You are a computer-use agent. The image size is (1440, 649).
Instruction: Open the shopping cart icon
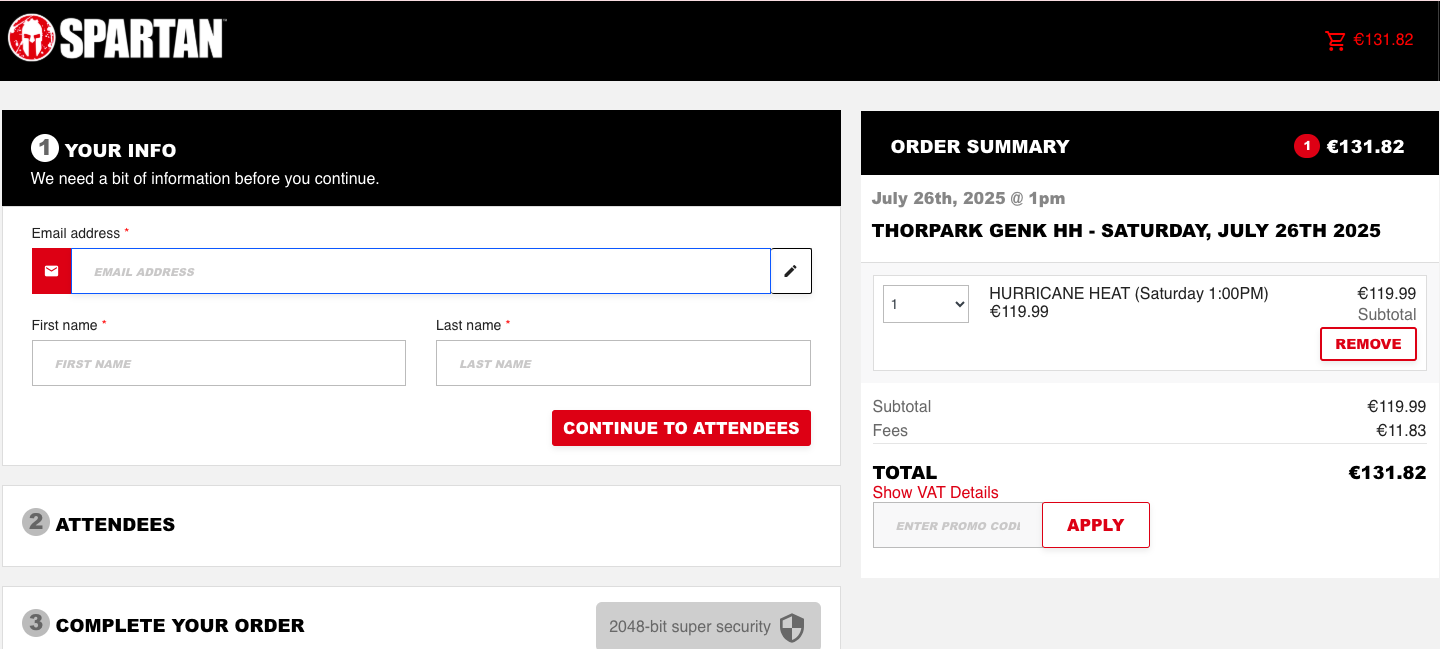pyautogui.click(x=1335, y=41)
